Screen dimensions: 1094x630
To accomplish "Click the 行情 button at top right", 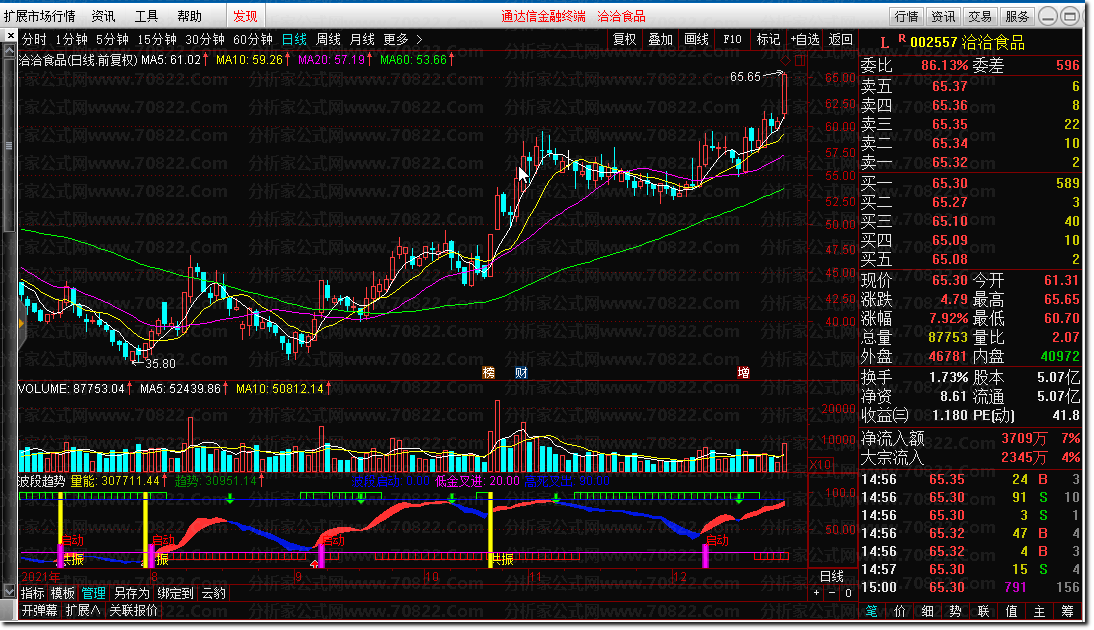I will click(x=906, y=16).
